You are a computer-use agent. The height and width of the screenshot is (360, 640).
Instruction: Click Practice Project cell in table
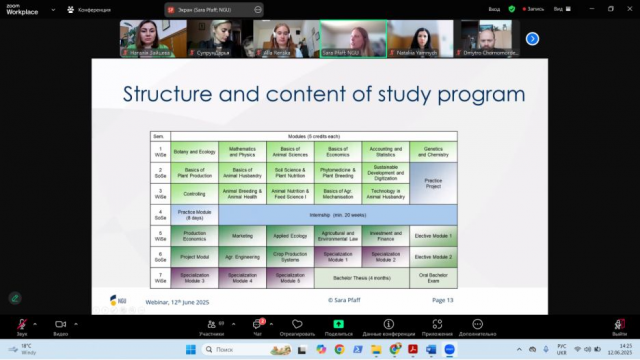coord(433,183)
